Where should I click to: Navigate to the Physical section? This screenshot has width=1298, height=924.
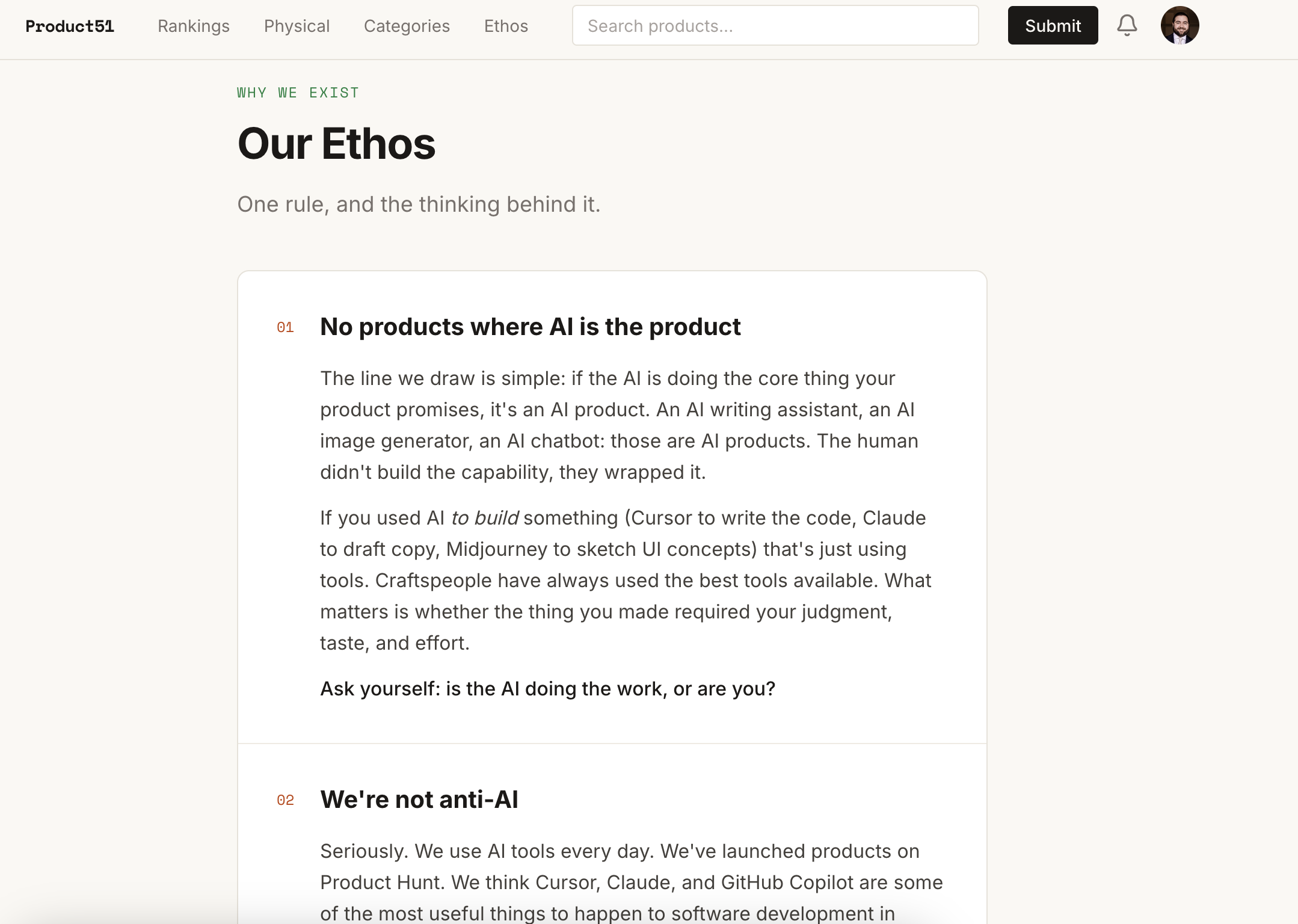pyautogui.click(x=297, y=26)
